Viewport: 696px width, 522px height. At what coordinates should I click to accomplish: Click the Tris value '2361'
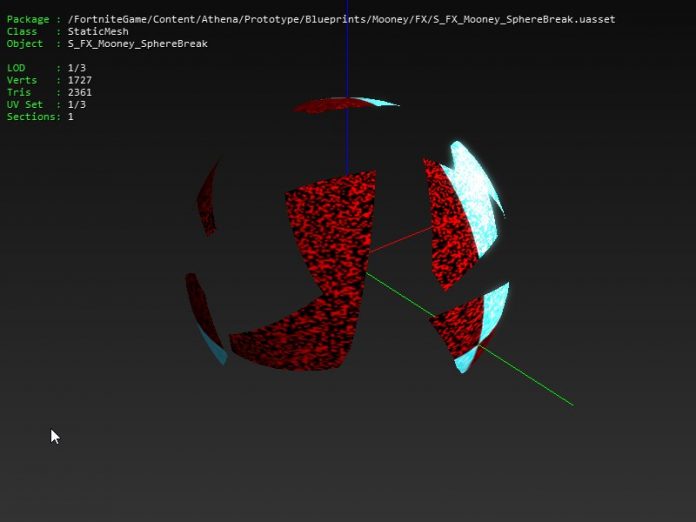(x=80, y=92)
